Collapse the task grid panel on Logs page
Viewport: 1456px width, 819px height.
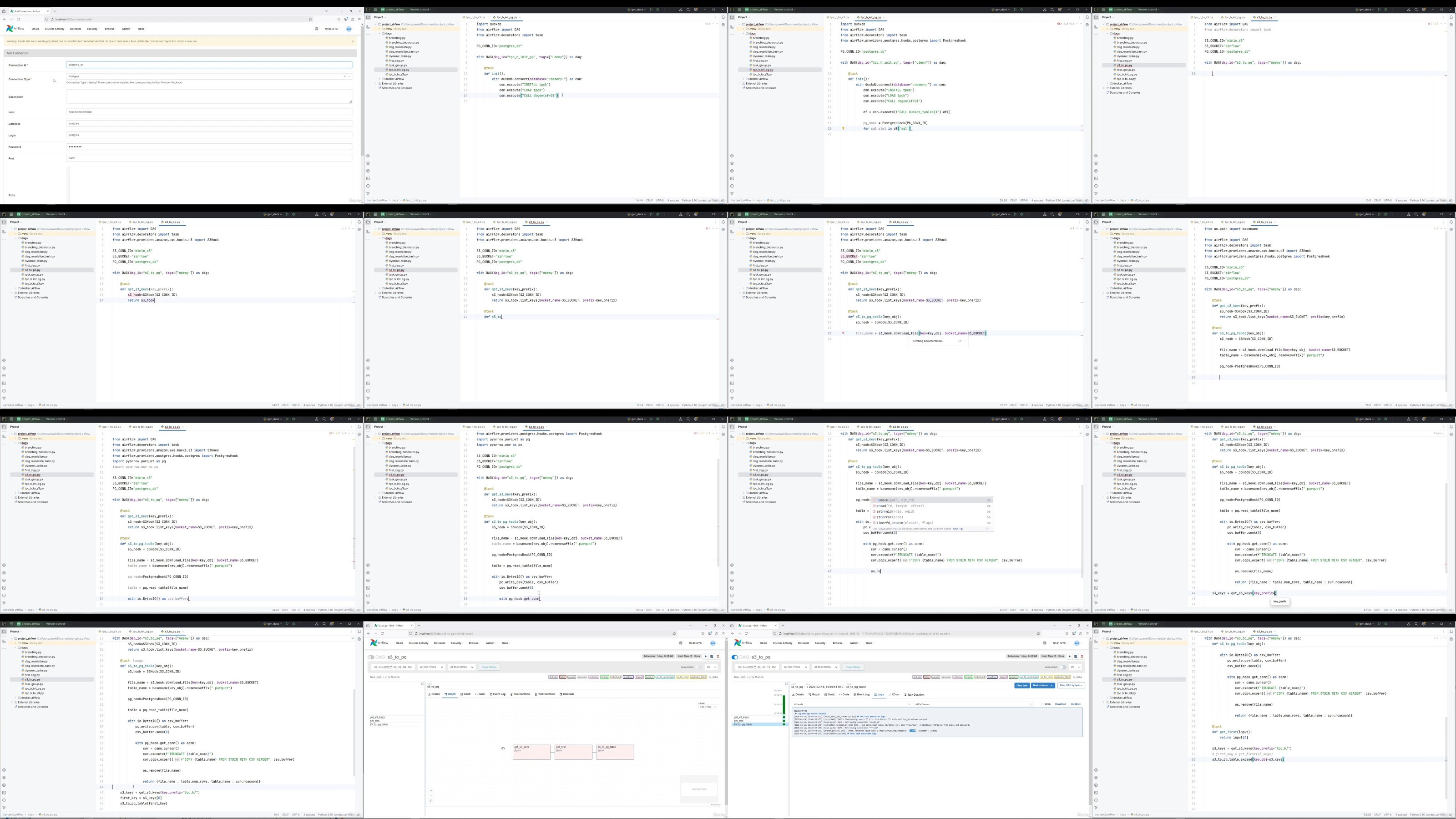786,684
